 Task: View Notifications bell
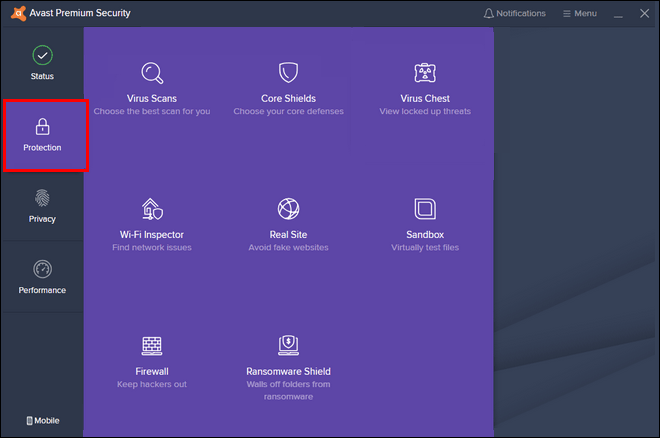[514, 14]
